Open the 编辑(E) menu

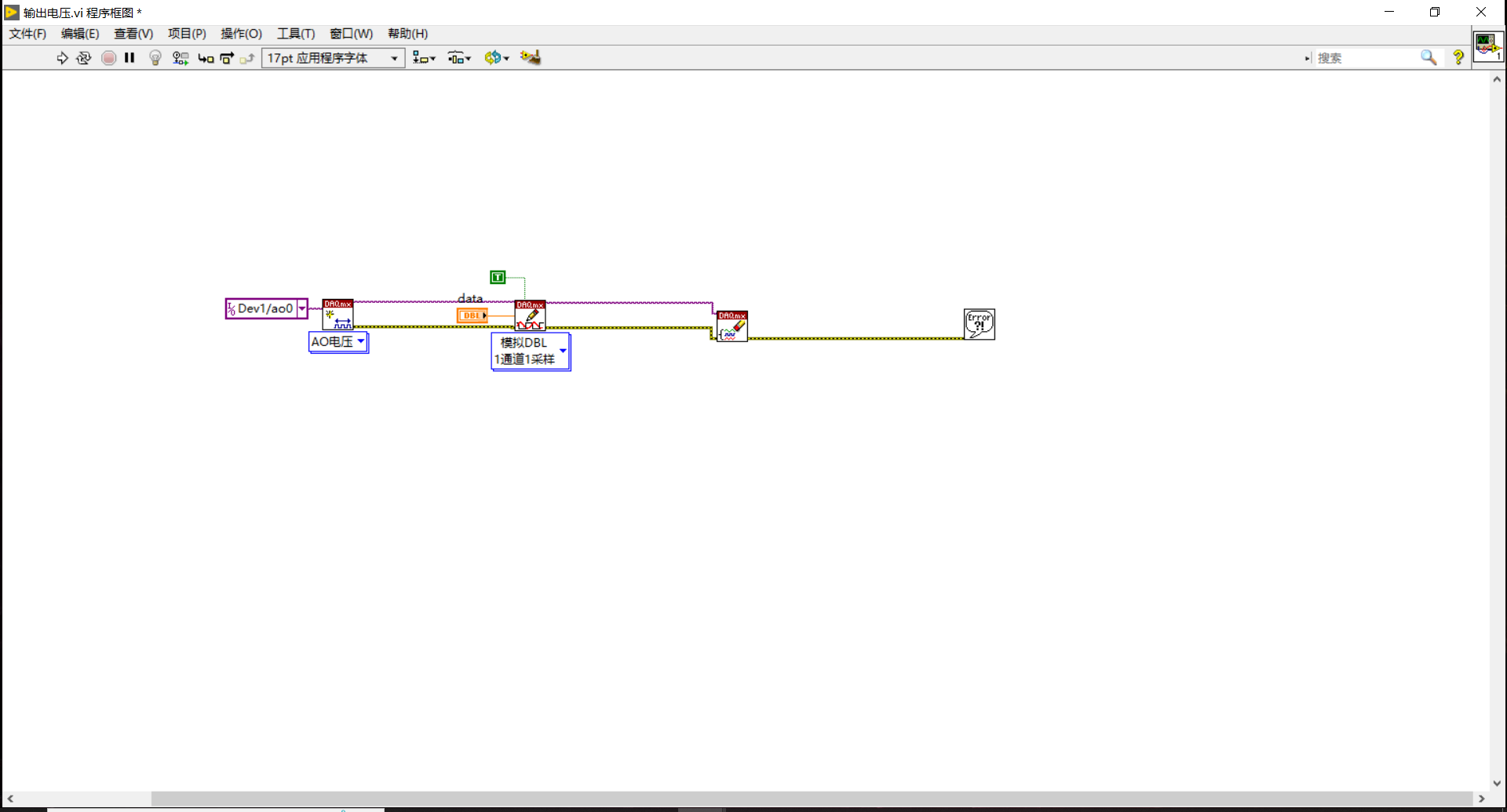(x=80, y=34)
